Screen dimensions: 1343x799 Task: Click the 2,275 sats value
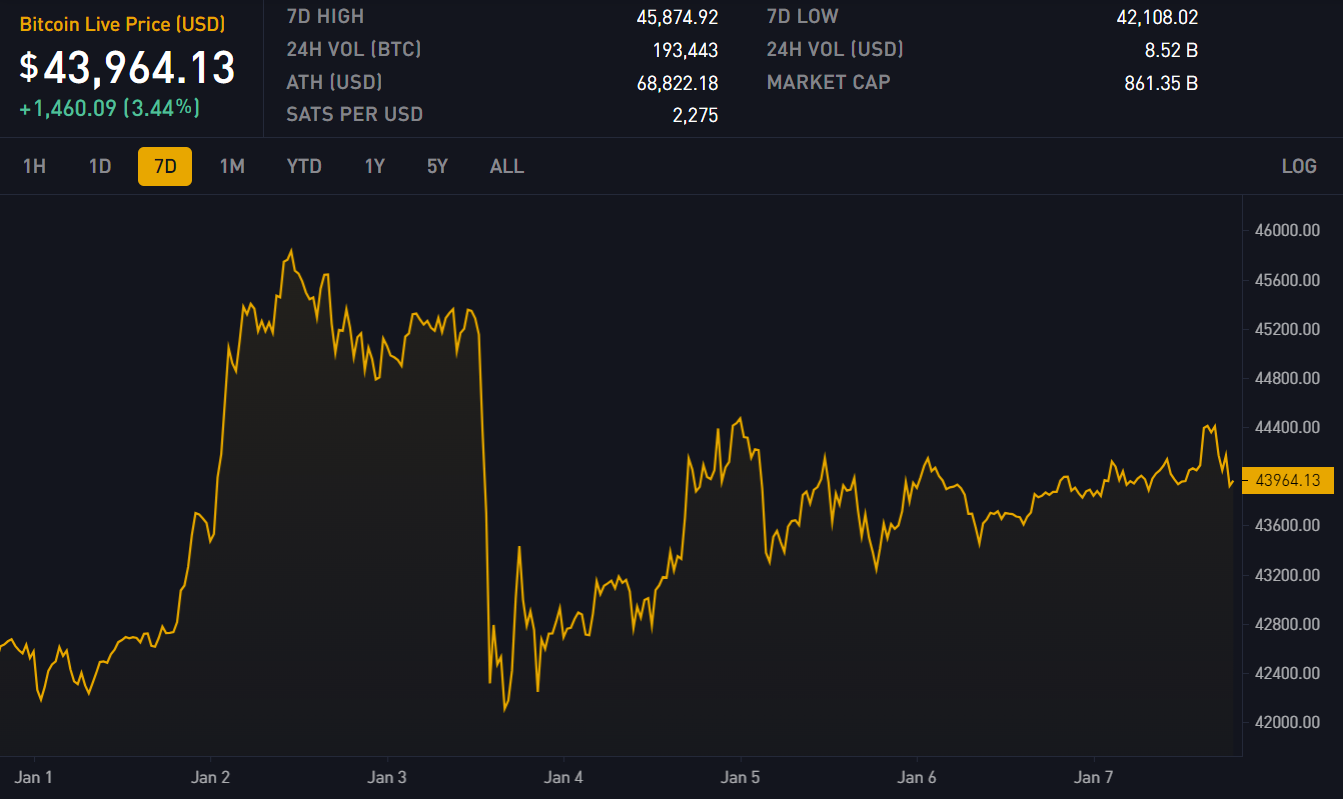(x=695, y=115)
